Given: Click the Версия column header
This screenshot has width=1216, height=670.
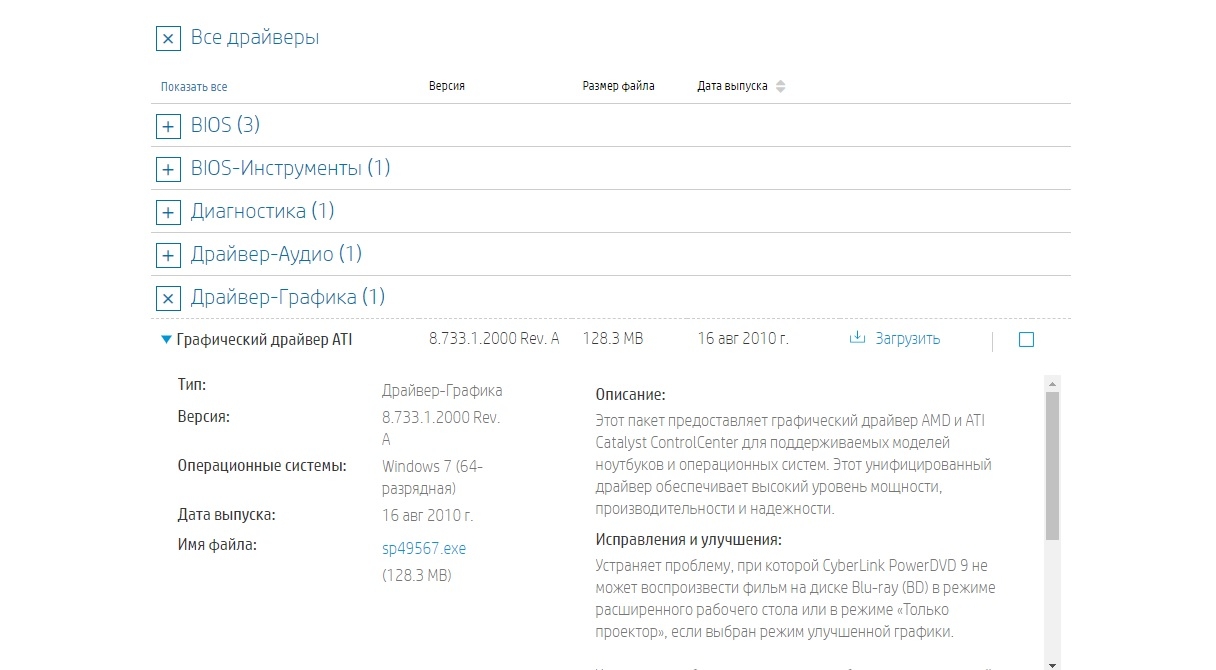Looking at the screenshot, I should click(447, 86).
